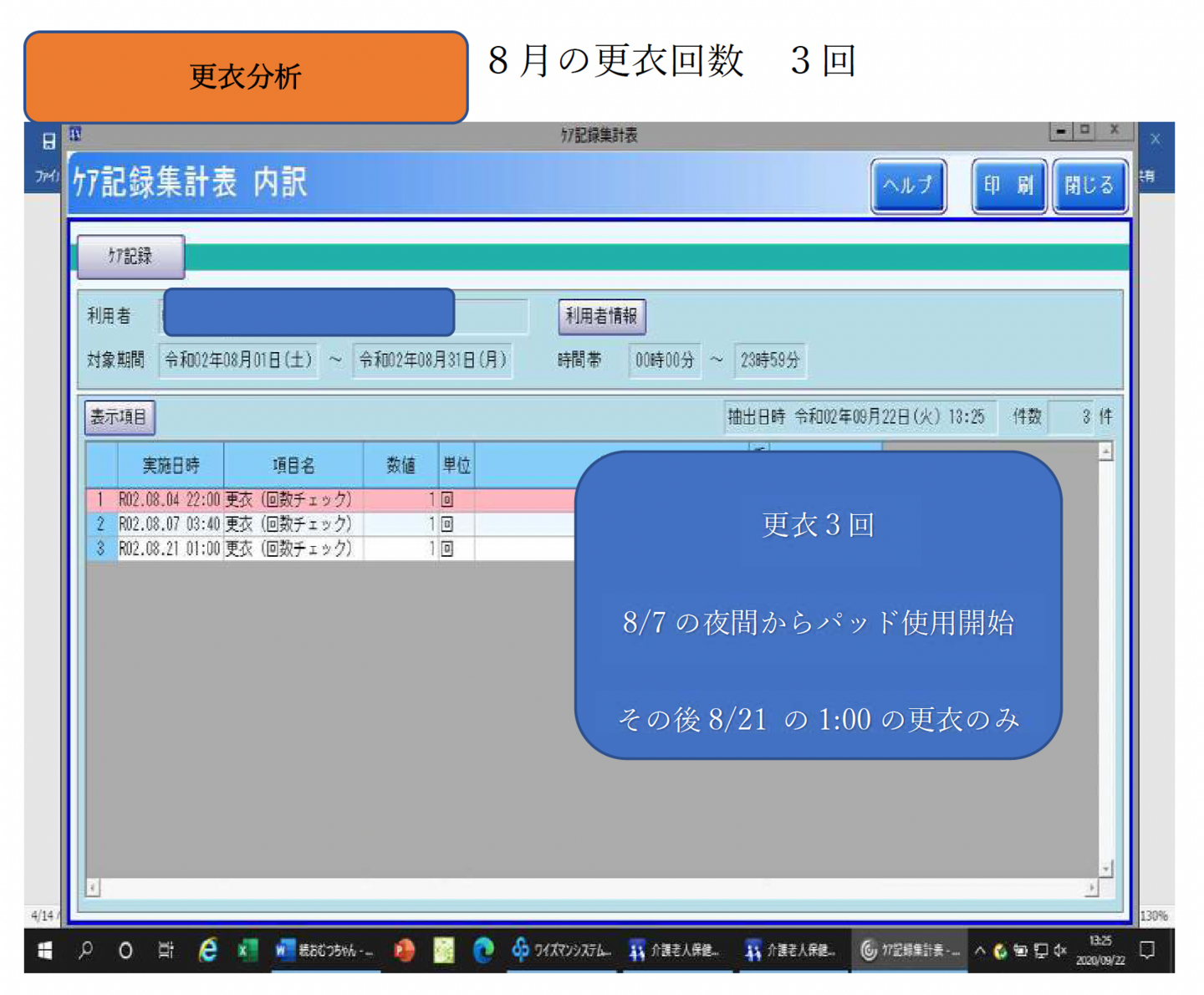Open Microsoft Edge from the taskbar
The height and width of the screenshot is (995, 1204).
(x=483, y=951)
